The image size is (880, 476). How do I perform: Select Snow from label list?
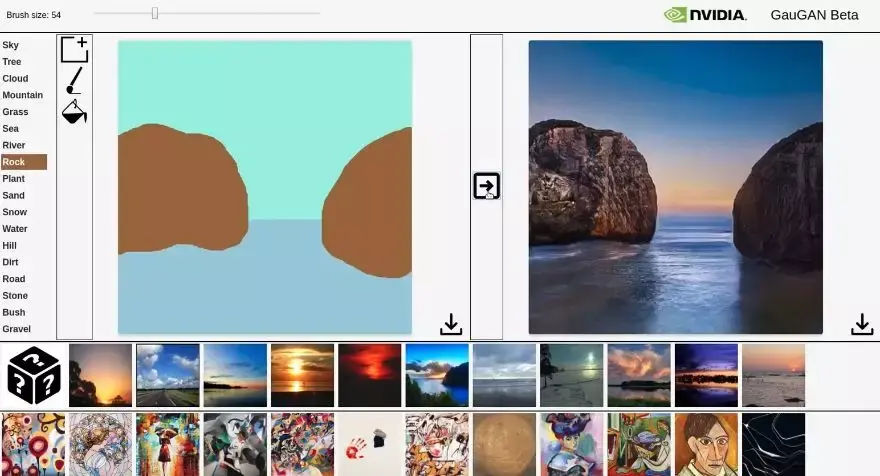pyautogui.click(x=15, y=212)
